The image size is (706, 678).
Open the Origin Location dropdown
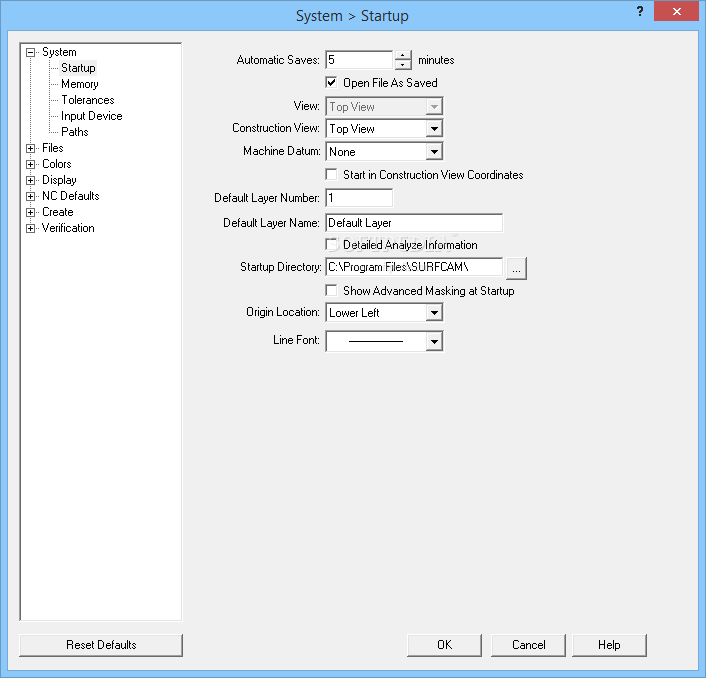434,313
